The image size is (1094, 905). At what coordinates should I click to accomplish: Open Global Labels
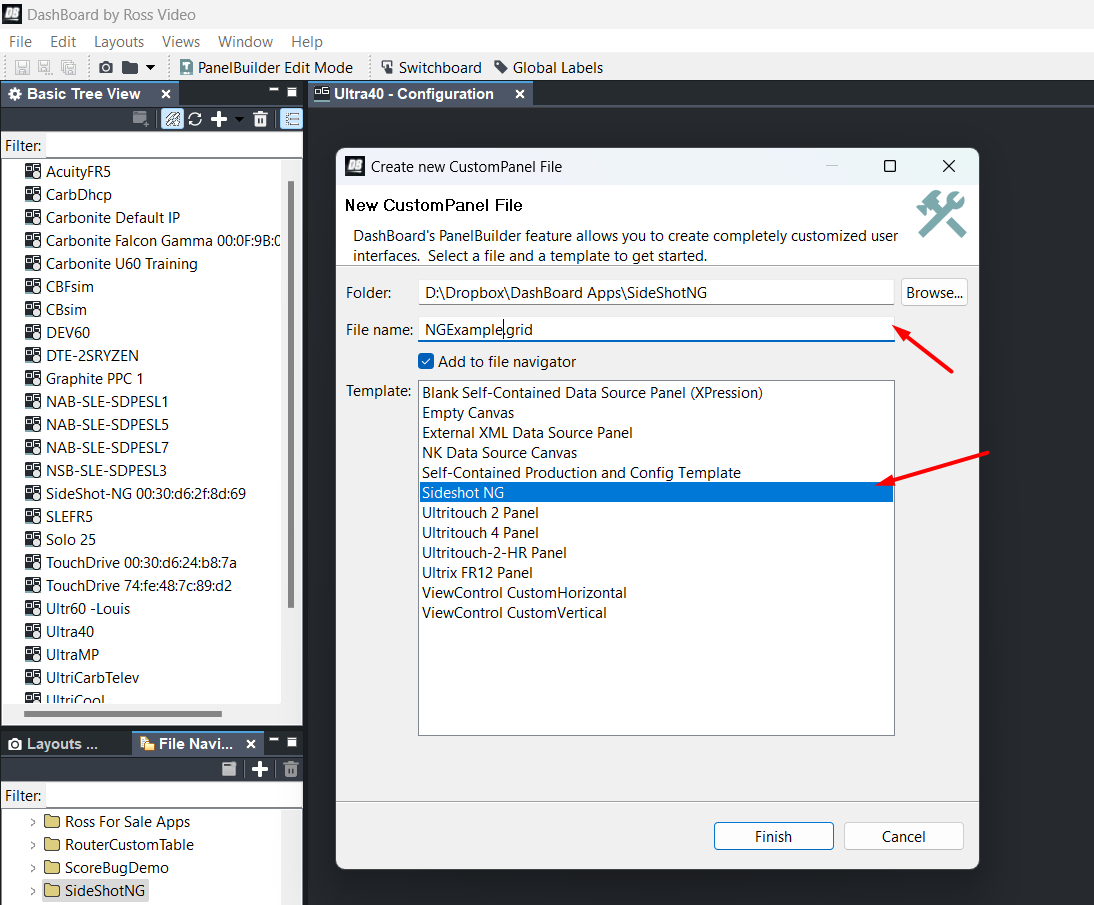[548, 68]
